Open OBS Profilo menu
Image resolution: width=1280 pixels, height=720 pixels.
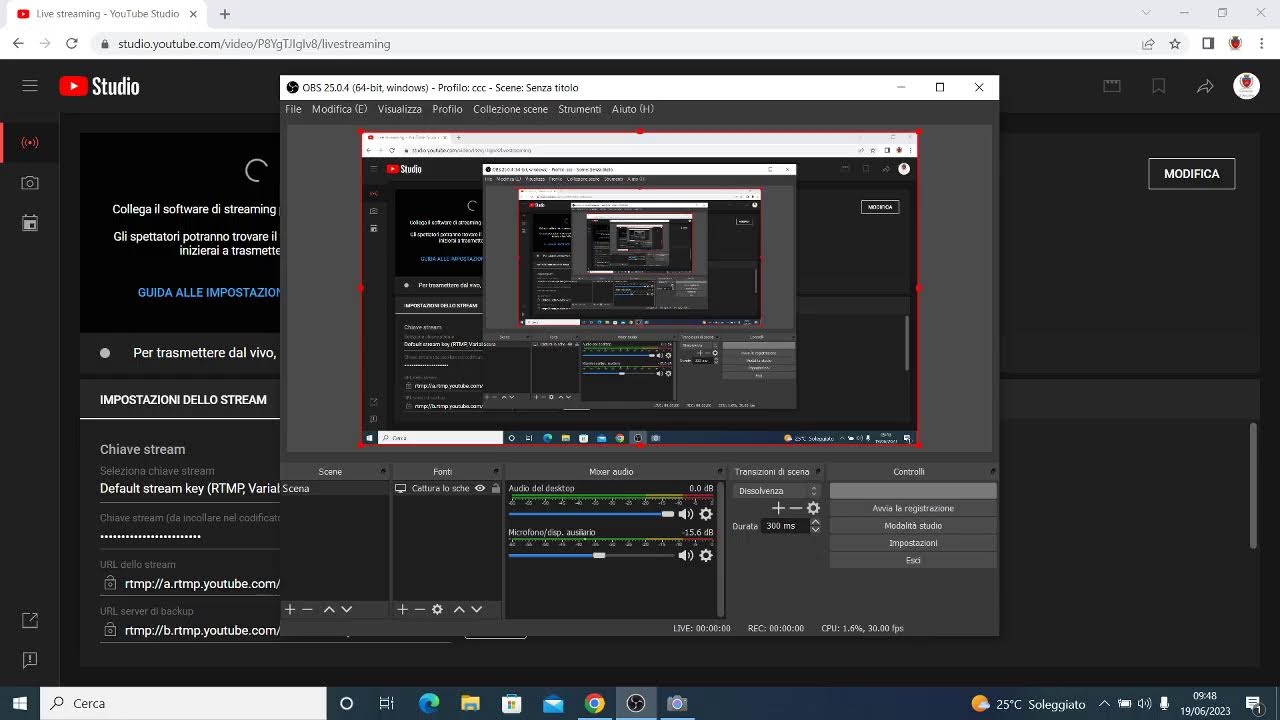447,109
